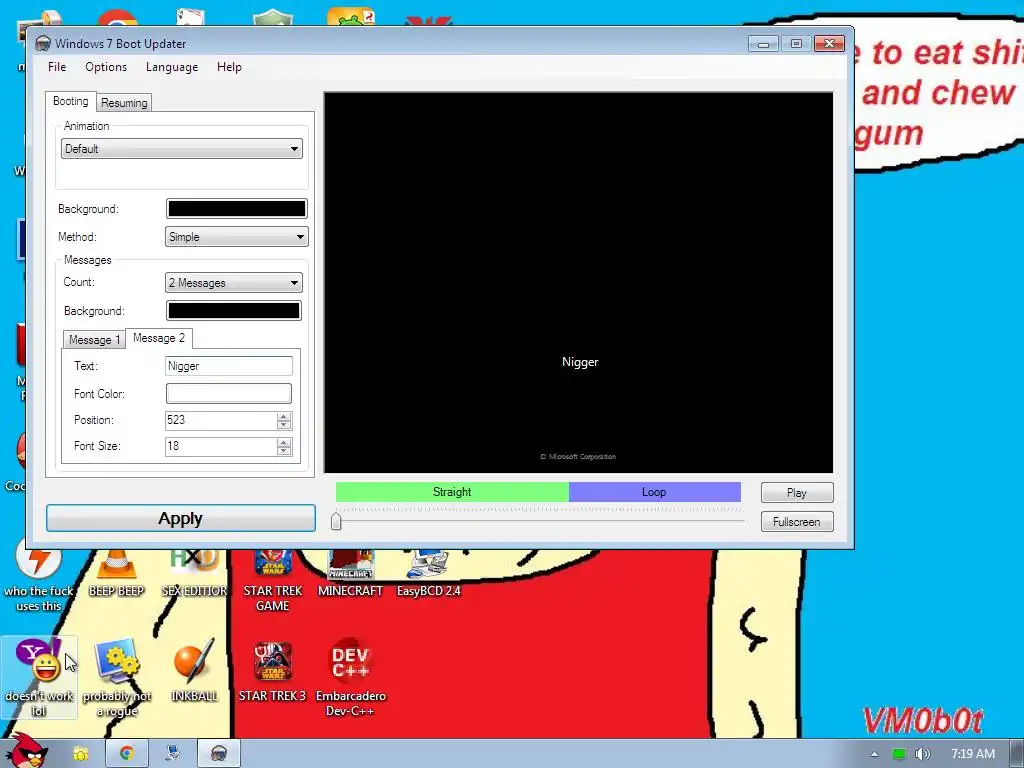Click the Windows 7 Boot Updater title bar icon

pos(43,44)
